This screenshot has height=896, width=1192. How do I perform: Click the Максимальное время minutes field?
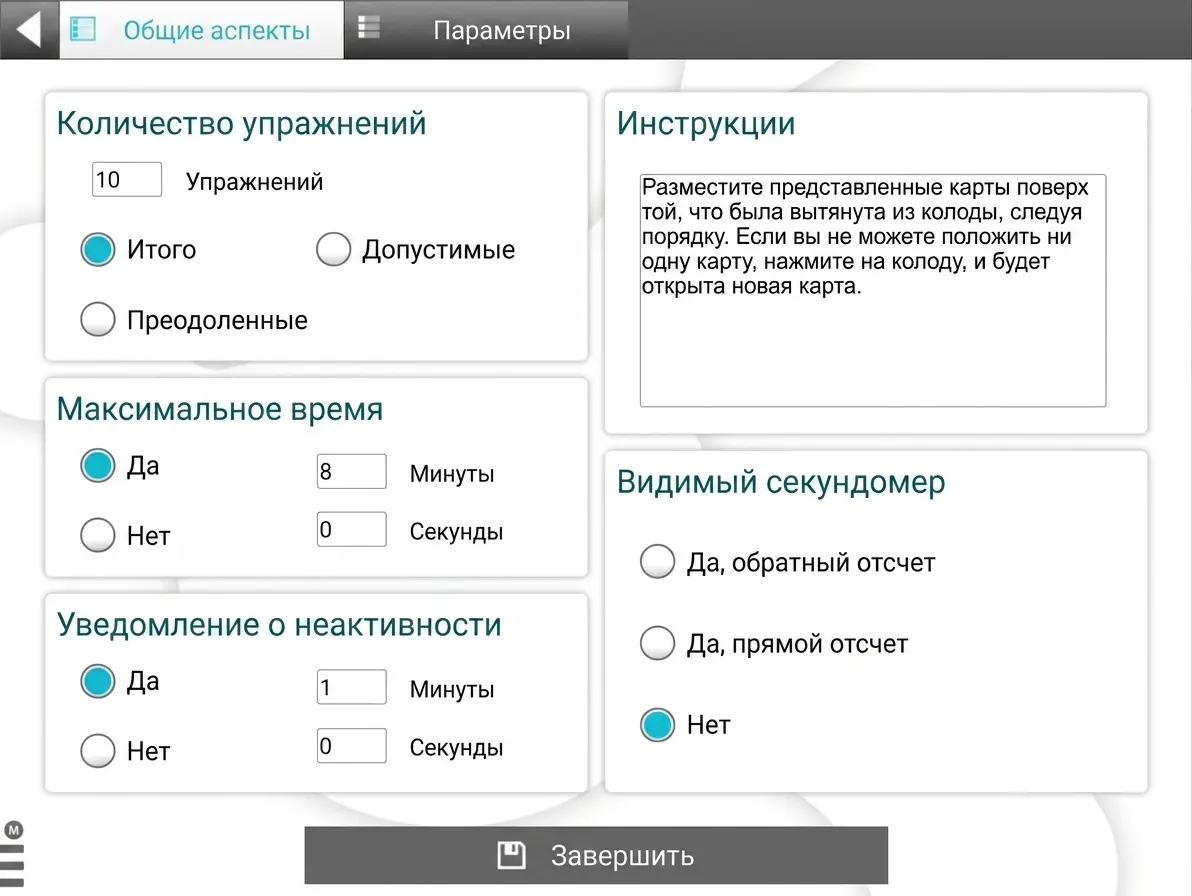[351, 471]
